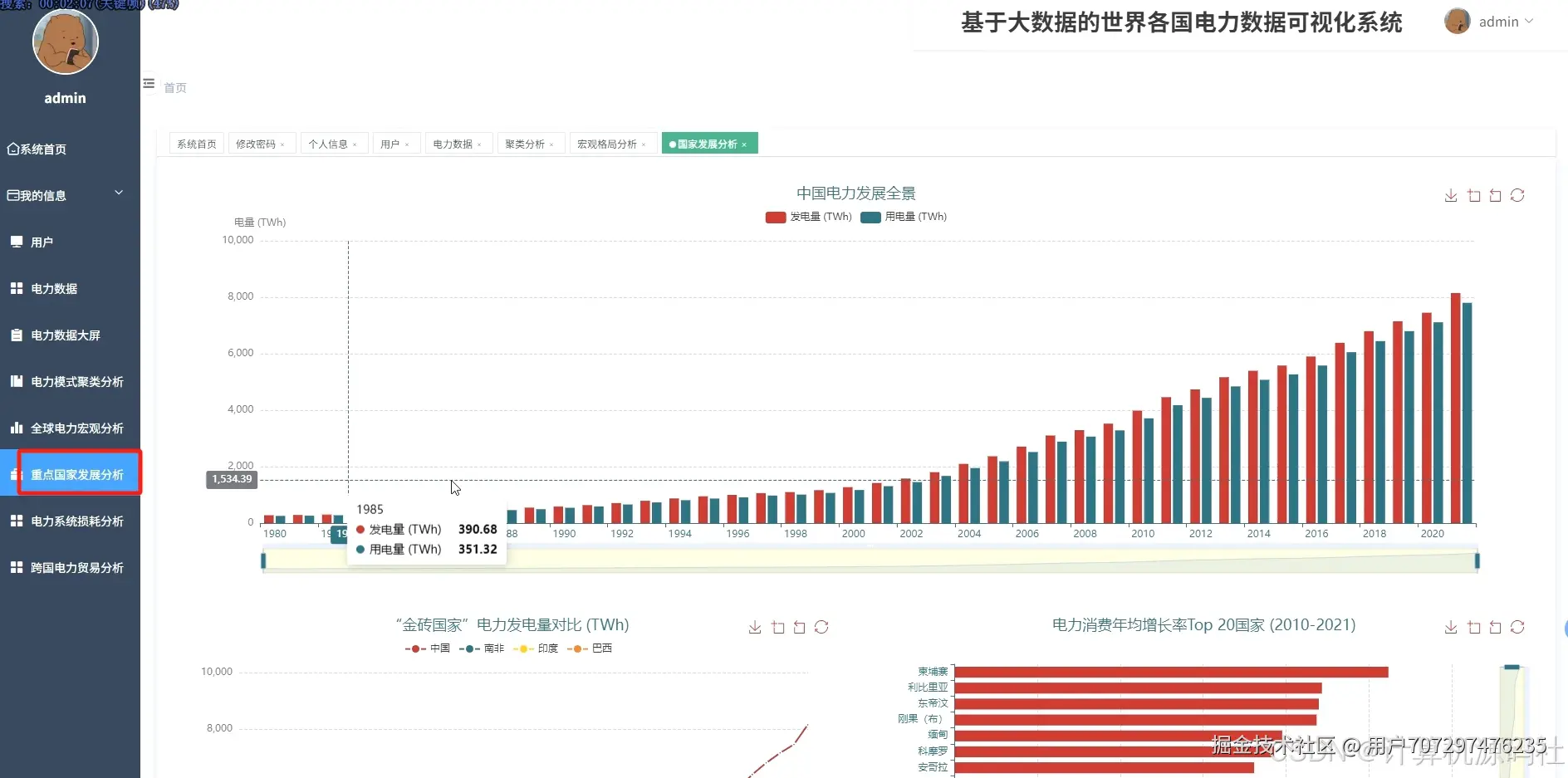Image resolution: width=1568 pixels, height=778 pixels.
Task: Open the 宏观格局分析 tab
Action: [x=609, y=143]
